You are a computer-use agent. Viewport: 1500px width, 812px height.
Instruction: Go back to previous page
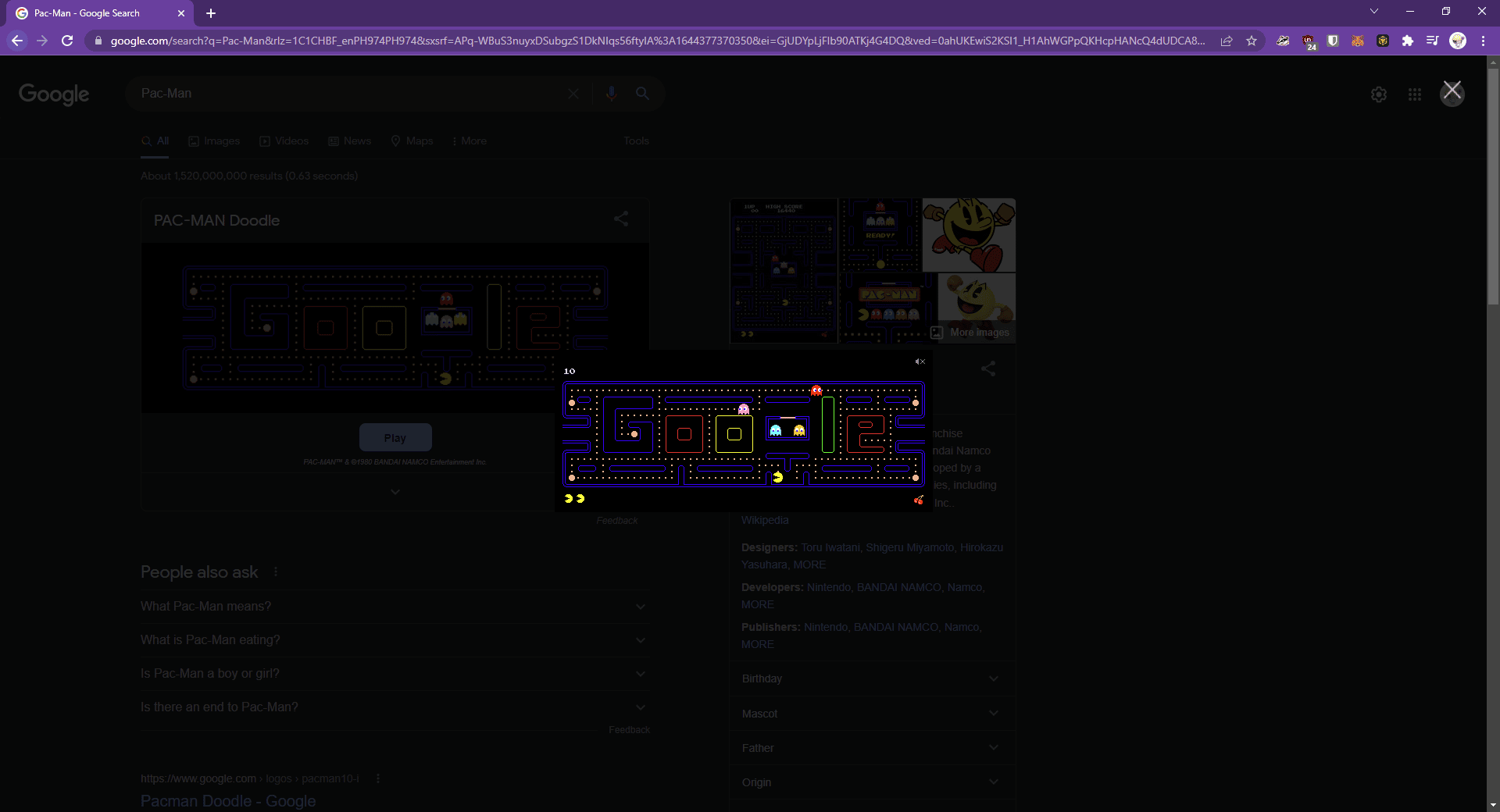pos(17,41)
